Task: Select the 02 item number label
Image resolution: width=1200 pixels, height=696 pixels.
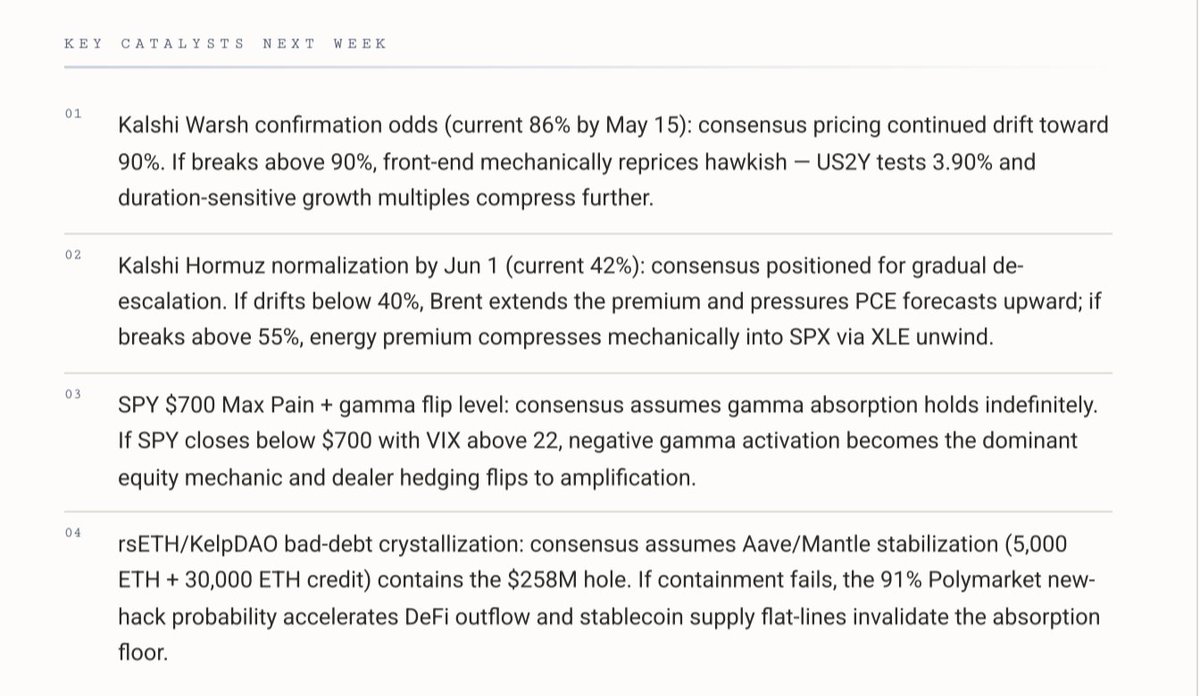Action: tap(73, 255)
